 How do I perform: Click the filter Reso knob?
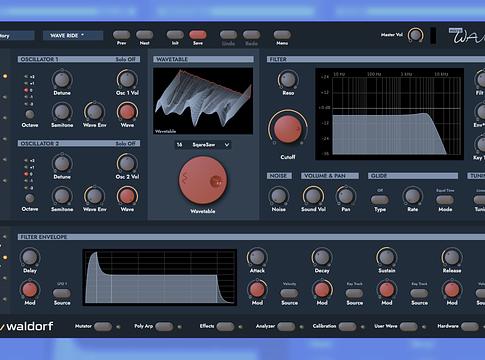(x=288, y=79)
